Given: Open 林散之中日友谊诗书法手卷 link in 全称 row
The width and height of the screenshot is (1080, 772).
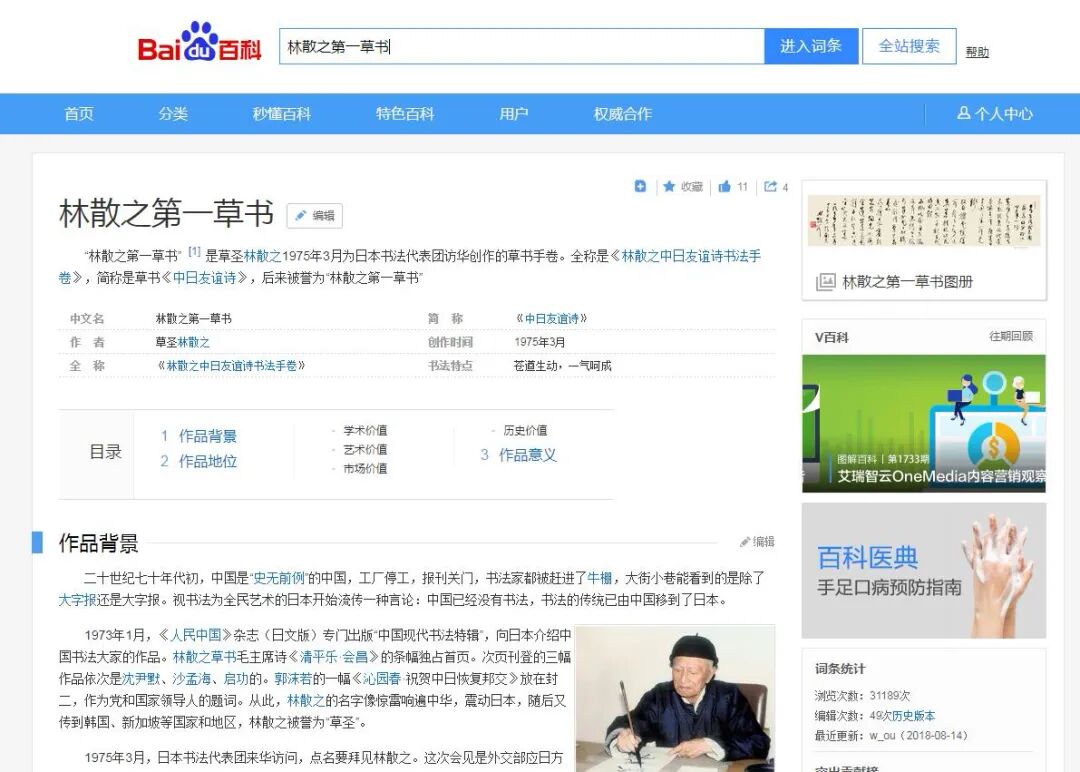Looking at the screenshot, I should [231, 365].
